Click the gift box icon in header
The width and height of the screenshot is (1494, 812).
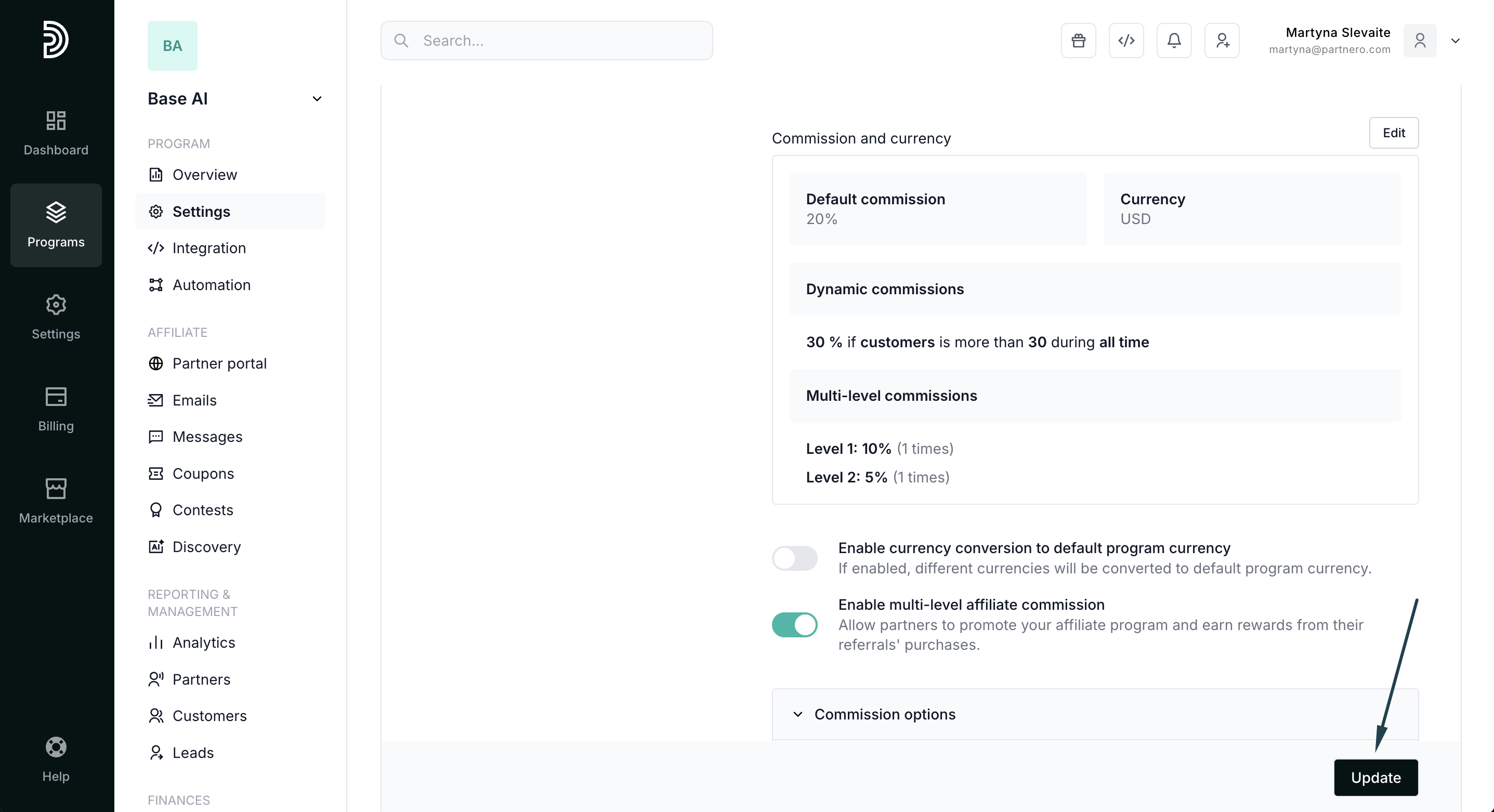coord(1078,41)
